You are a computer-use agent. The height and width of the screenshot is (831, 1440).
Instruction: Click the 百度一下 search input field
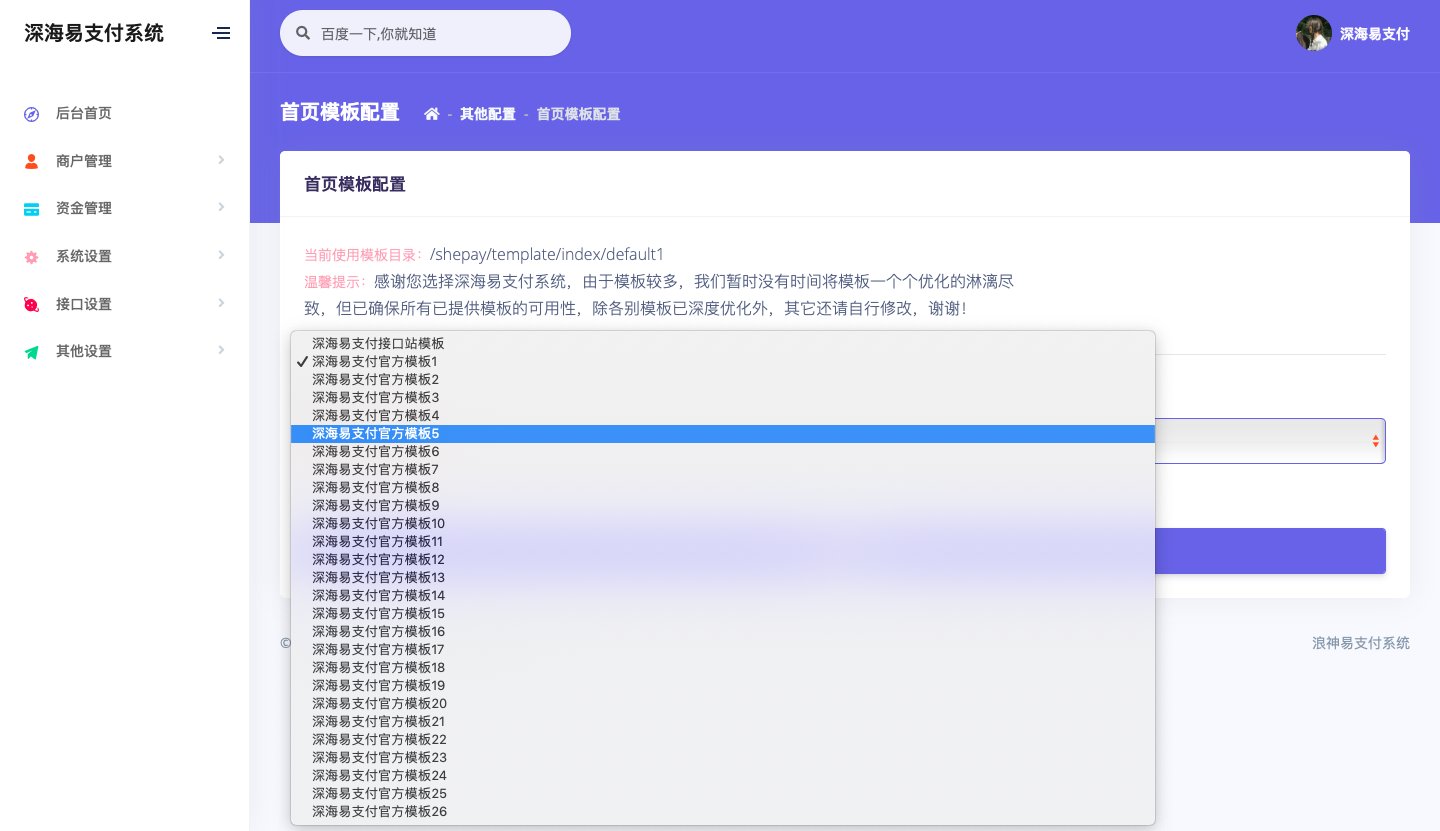438,34
